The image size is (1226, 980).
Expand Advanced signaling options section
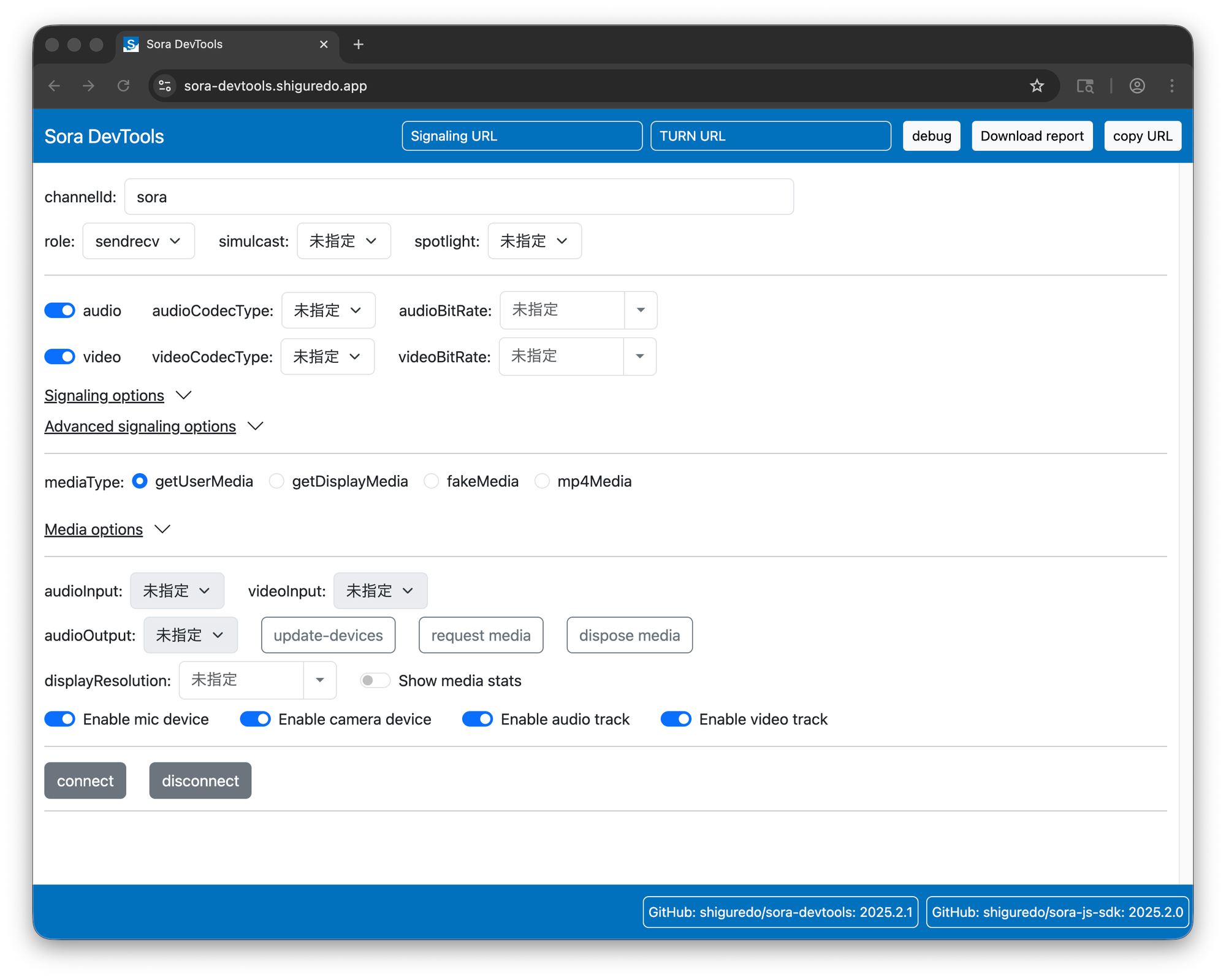click(x=140, y=426)
